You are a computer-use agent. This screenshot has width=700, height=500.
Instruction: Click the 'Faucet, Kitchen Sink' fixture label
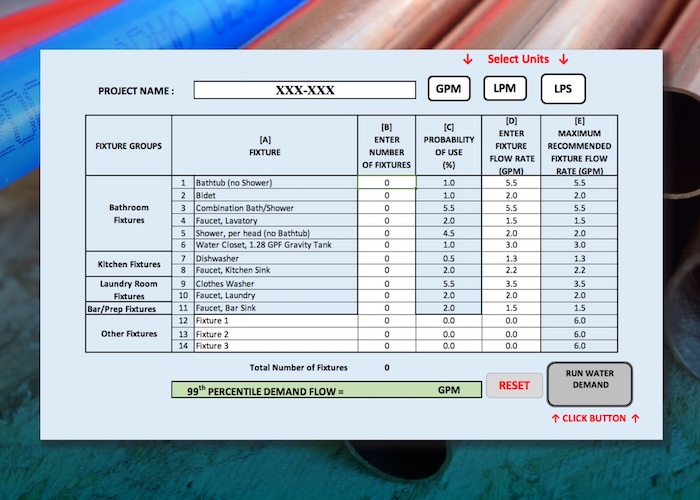(233, 270)
